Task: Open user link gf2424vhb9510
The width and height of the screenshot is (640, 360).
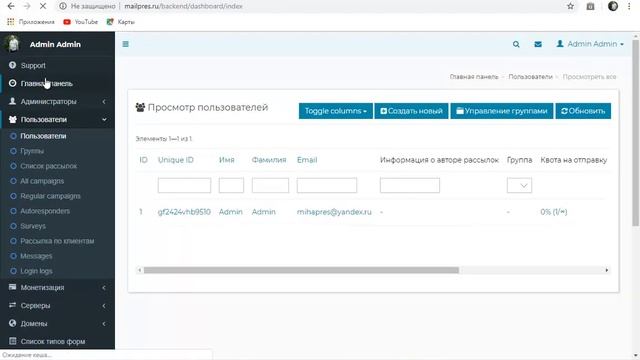Action: pos(184,212)
